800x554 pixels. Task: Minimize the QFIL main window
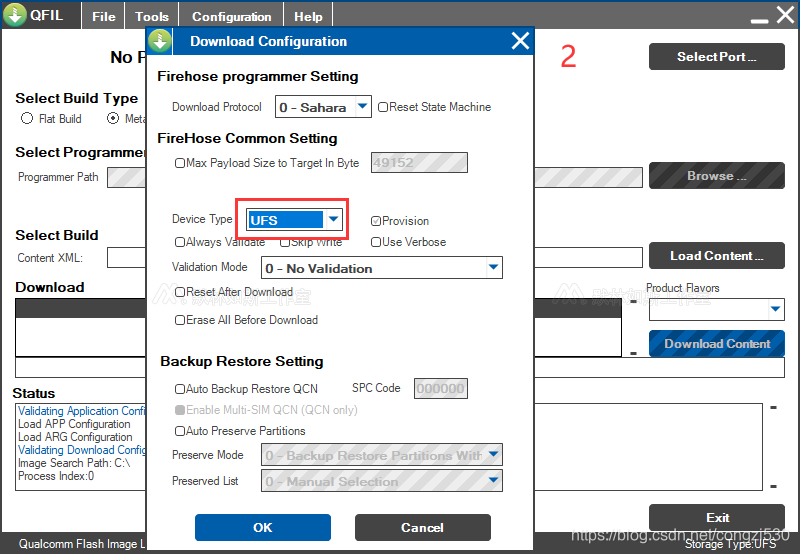pyautogui.click(x=759, y=20)
